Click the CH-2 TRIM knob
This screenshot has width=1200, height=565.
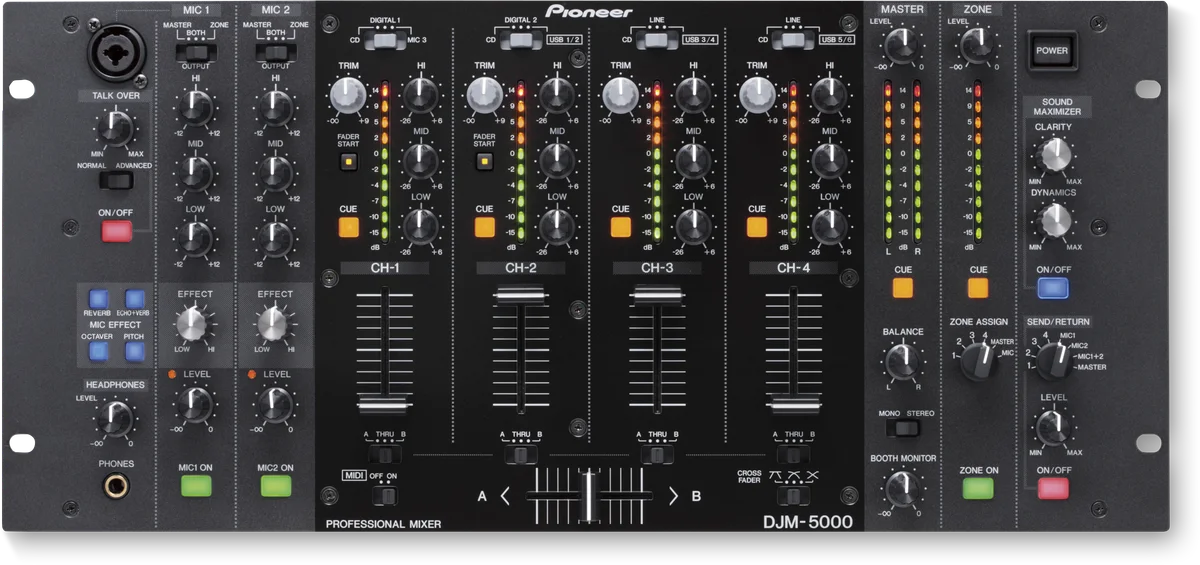[483, 96]
